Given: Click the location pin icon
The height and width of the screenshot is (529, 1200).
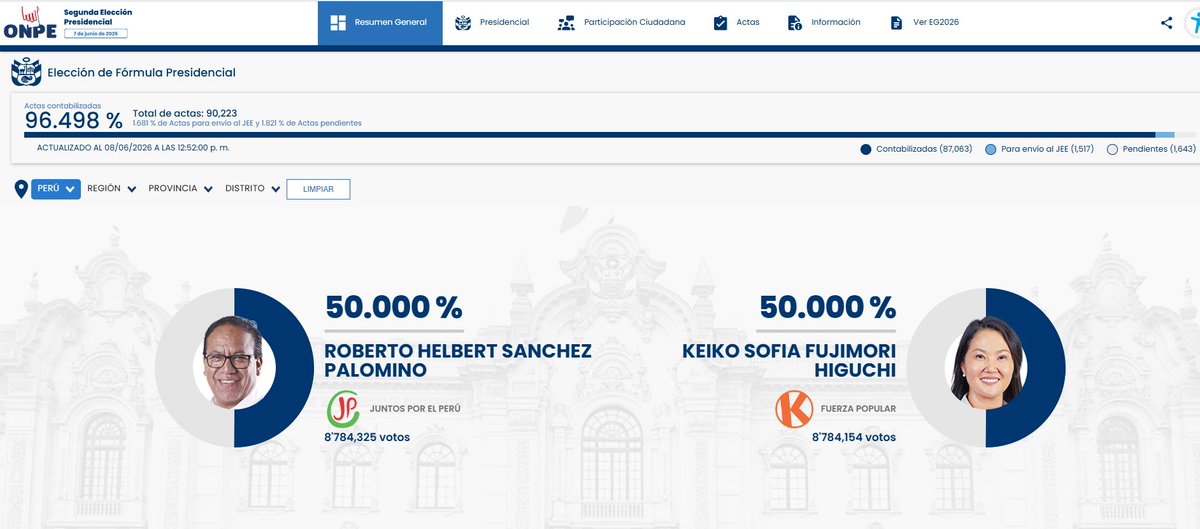Looking at the screenshot, I should click(x=21, y=189).
